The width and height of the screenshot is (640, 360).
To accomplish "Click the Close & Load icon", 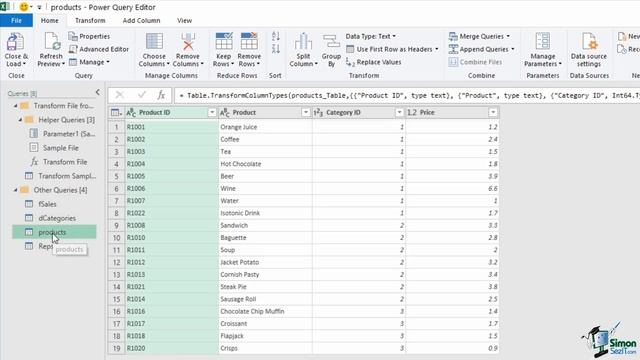I will point(16,42).
